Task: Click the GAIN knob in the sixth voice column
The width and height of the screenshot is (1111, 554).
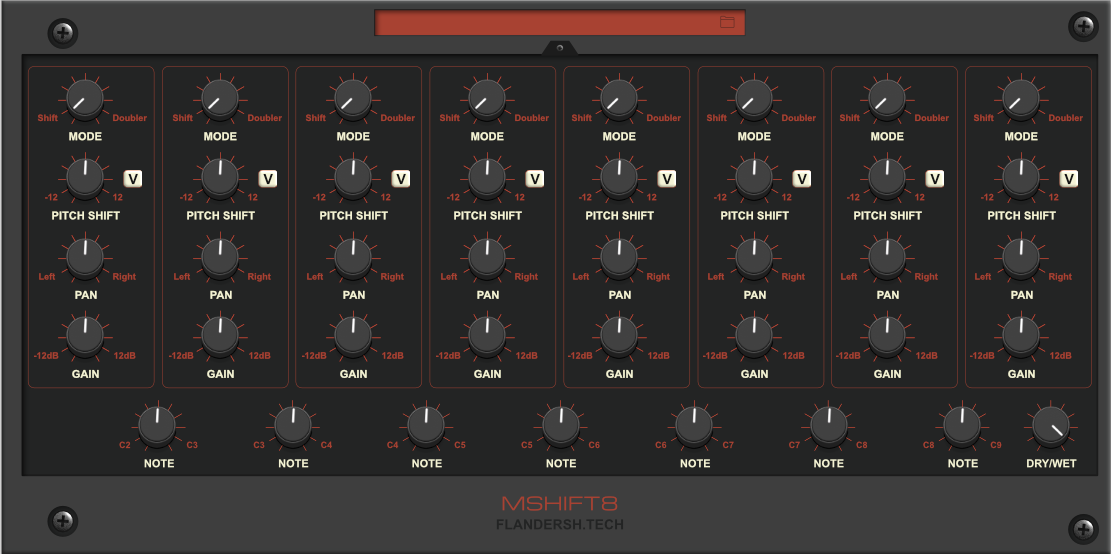Action: coord(754,337)
